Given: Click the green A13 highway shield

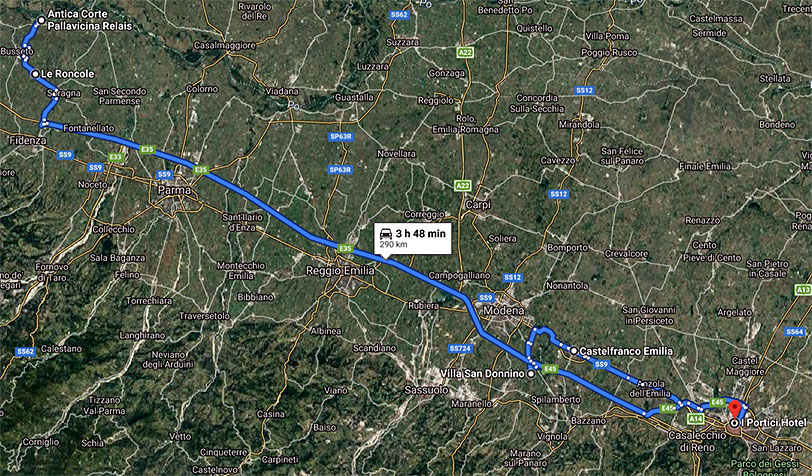Looking at the screenshot, I should pyautogui.click(x=804, y=290).
